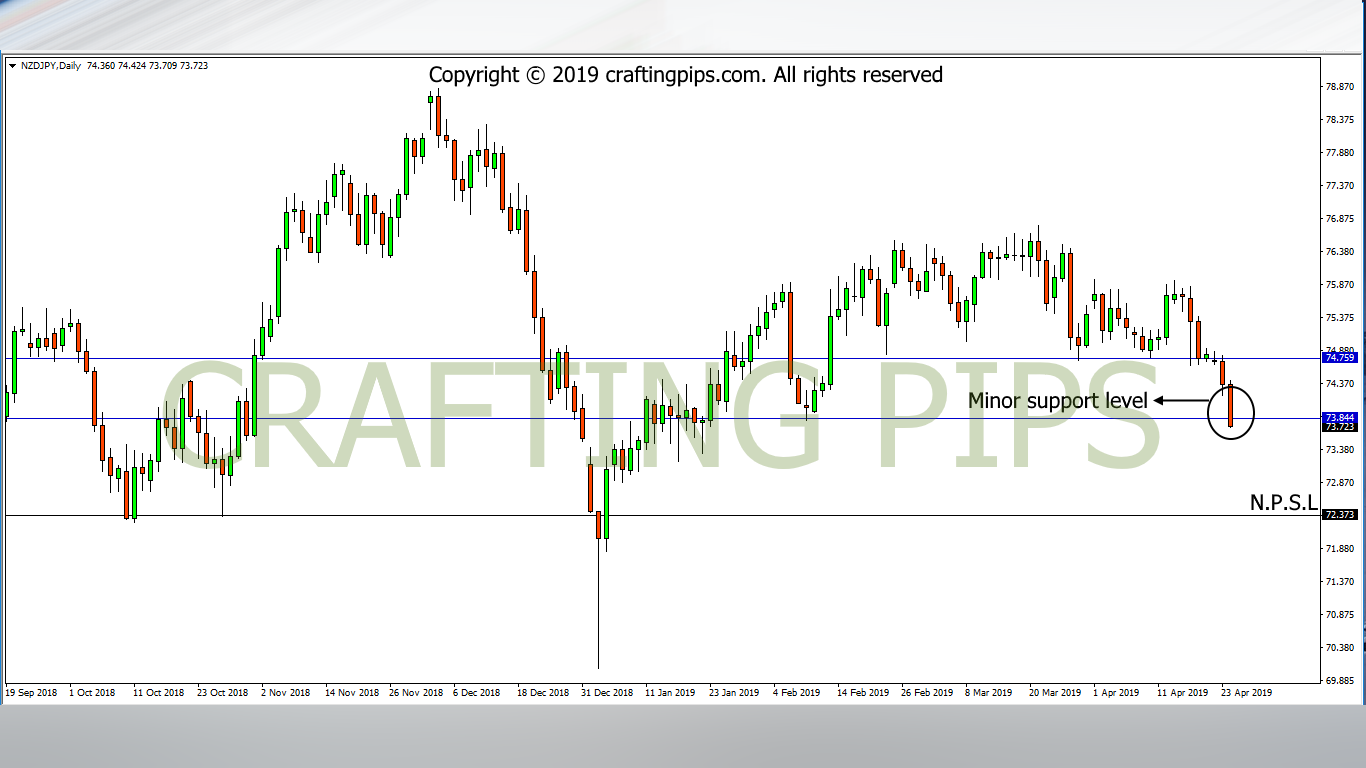Viewport: 1366px width, 768px height.
Task: Click the 23 Oct 2018 date label
Action: click(x=222, y=692)
